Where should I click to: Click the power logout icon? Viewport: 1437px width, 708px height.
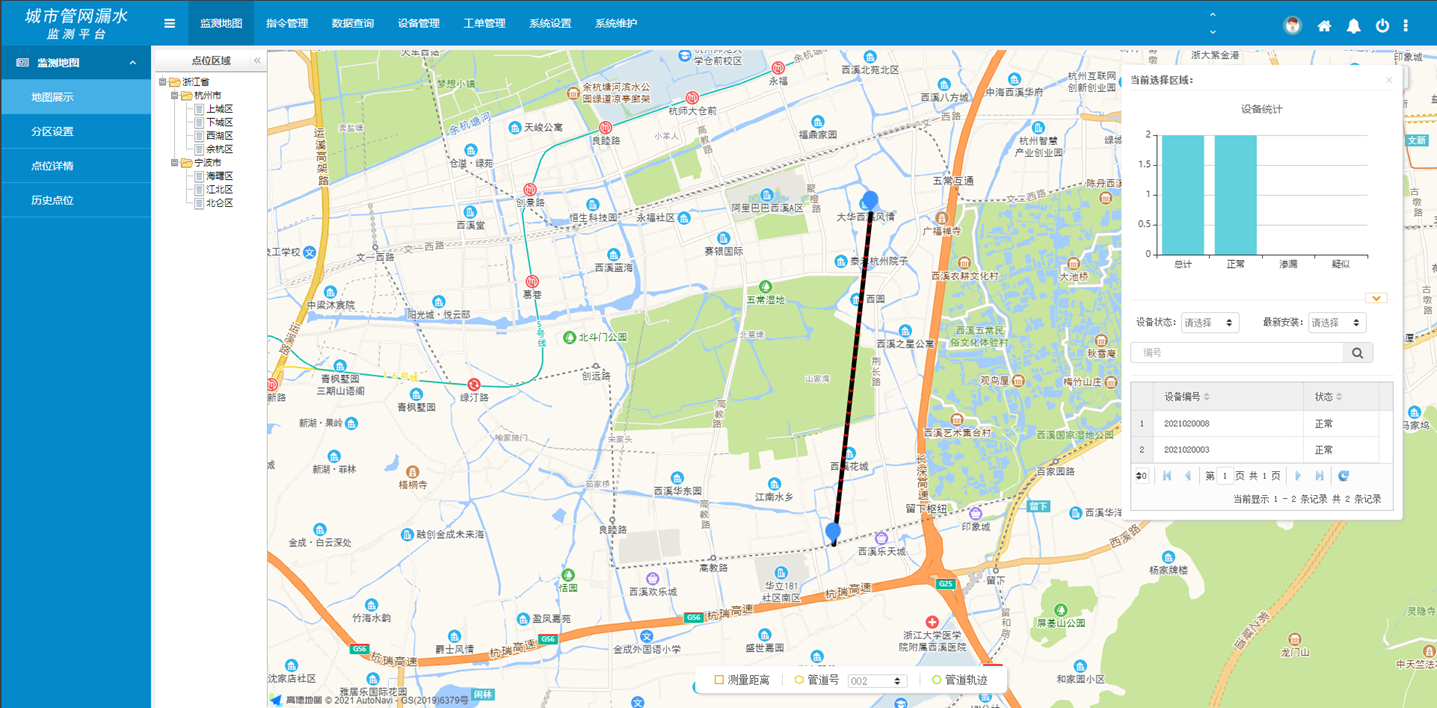click(x=1382, y=26)
